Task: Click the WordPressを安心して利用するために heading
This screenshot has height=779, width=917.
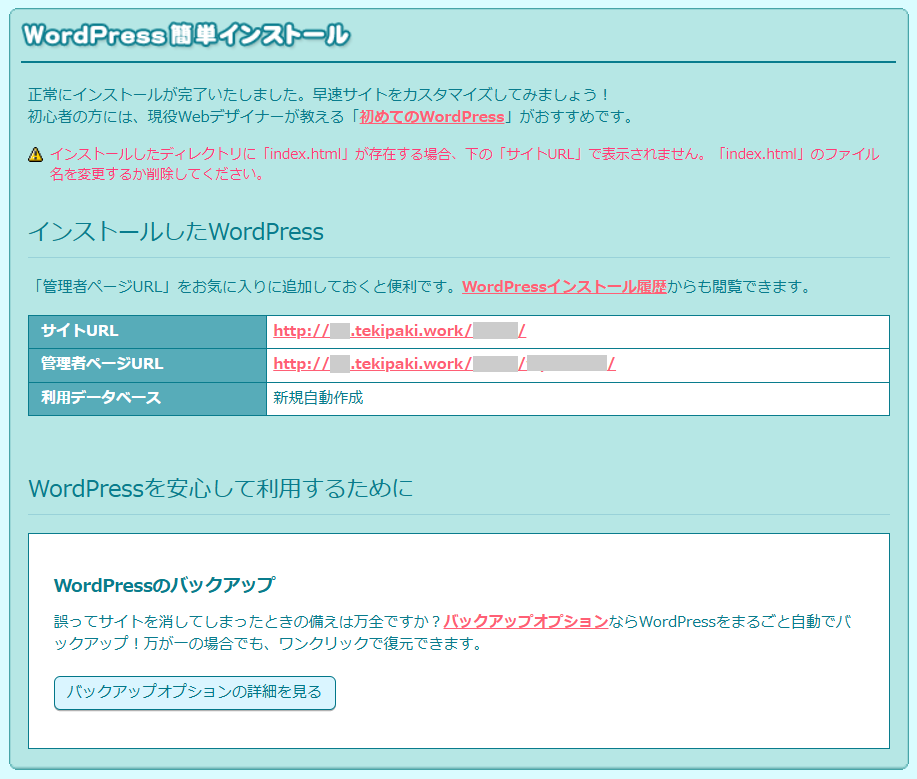Action: pyautogui.click(x=220, y=489)
